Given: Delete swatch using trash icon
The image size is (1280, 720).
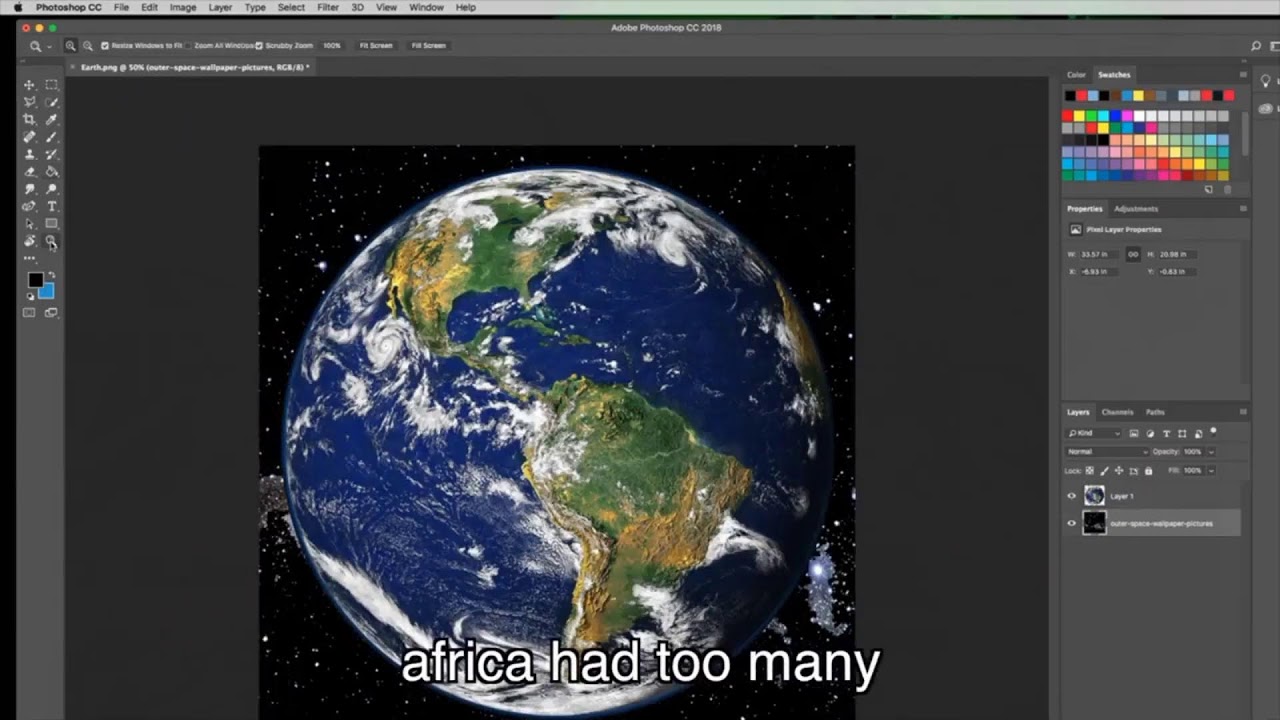Looking at the screenshot, I should (x=1228, y=189).
